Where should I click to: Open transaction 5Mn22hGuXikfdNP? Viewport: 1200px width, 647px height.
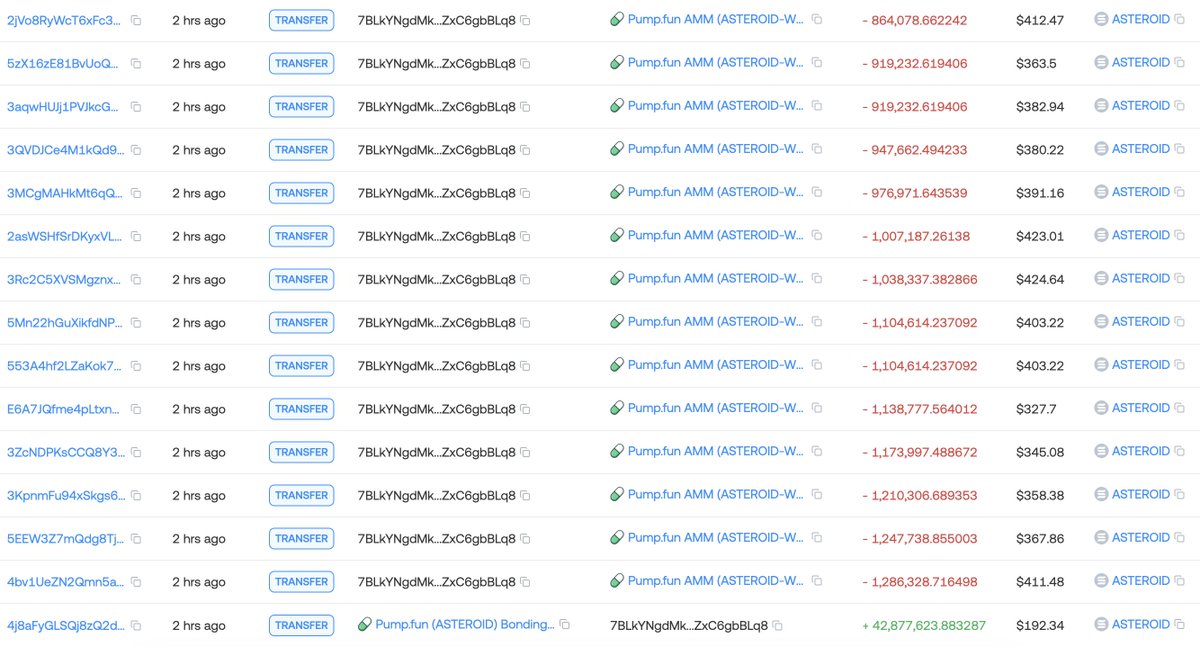(x=65, y=323)
